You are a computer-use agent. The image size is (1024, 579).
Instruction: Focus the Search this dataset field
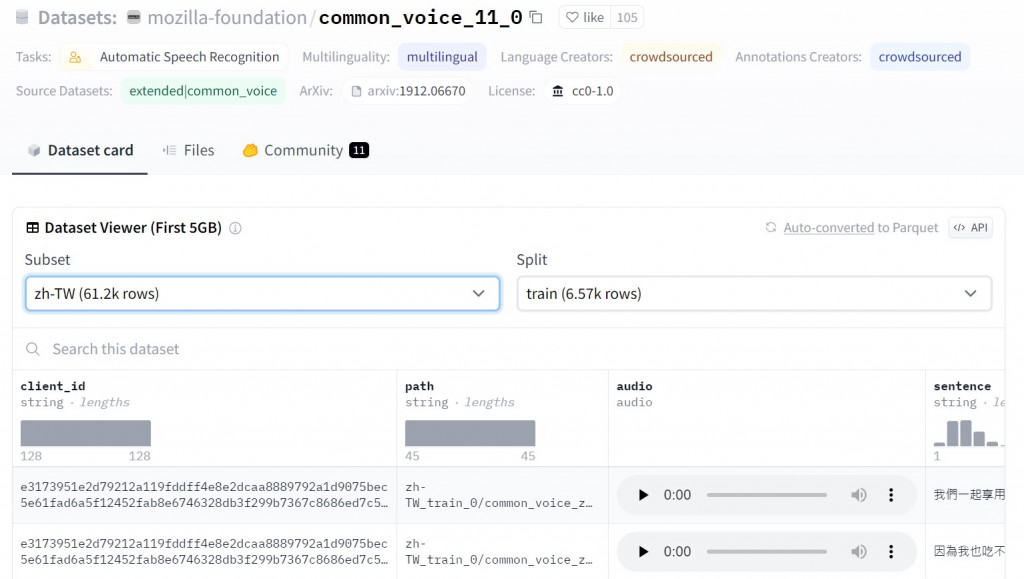tap(509, 349)
